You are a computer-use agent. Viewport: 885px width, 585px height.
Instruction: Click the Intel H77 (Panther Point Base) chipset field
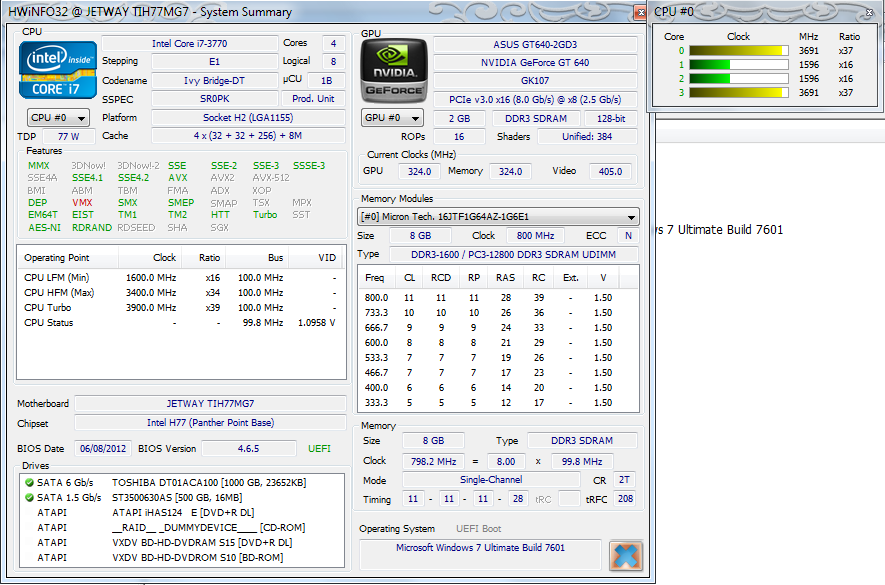click(x=210, y=422)
